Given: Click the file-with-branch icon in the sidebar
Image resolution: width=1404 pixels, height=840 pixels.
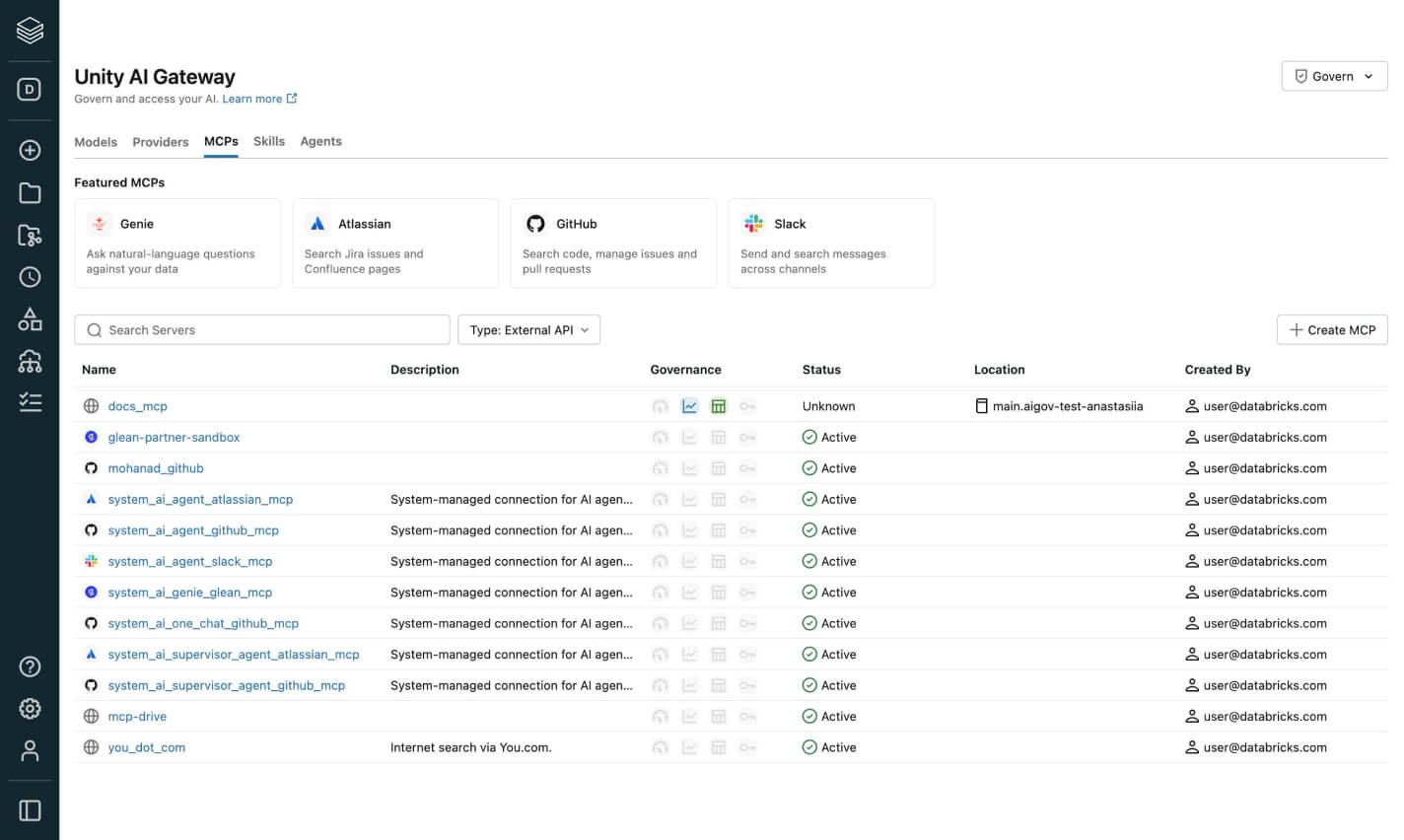Looking at the screenshot, I should tap(30, 236).
